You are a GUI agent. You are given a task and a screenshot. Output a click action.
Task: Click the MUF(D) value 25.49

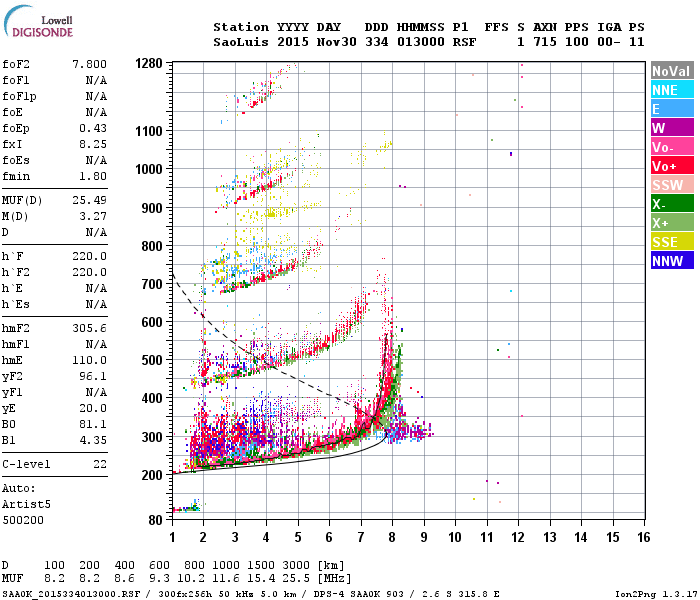coord(89,200)
